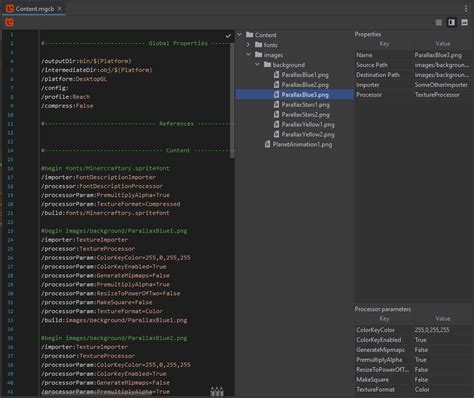Click ParallaxBlue3.png file icon
The width and height of the screenshot is (474, 398).
pos(276,95)
